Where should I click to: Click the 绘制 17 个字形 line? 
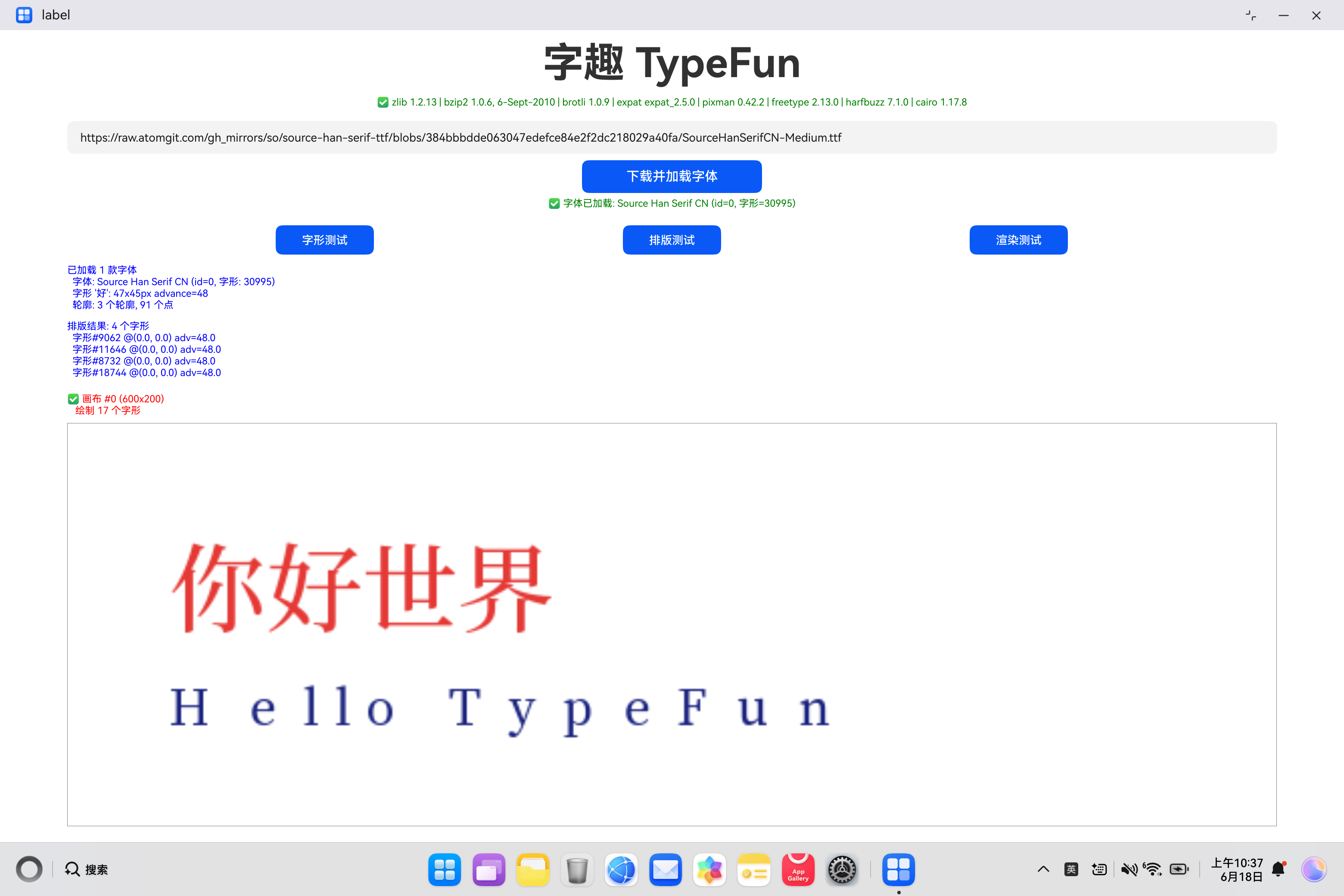pos(107,410)
